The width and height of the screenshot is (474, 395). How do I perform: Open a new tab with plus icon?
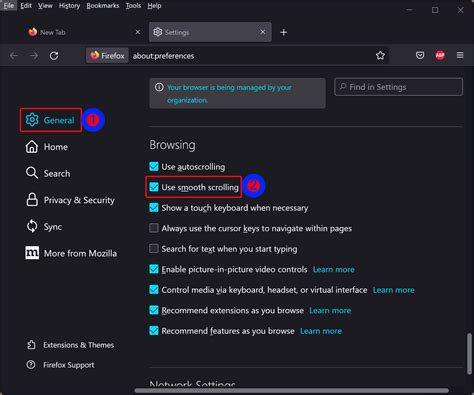(284, 32)
